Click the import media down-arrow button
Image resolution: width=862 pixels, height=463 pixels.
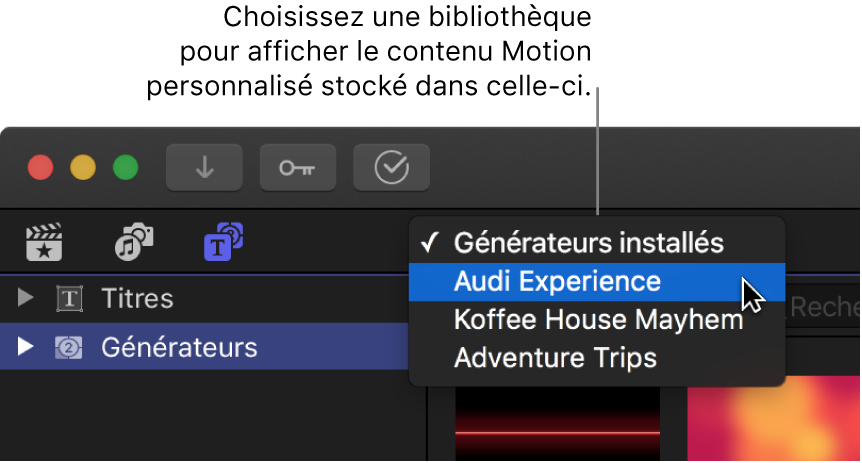pyautogui.click(x=204, y=168)
